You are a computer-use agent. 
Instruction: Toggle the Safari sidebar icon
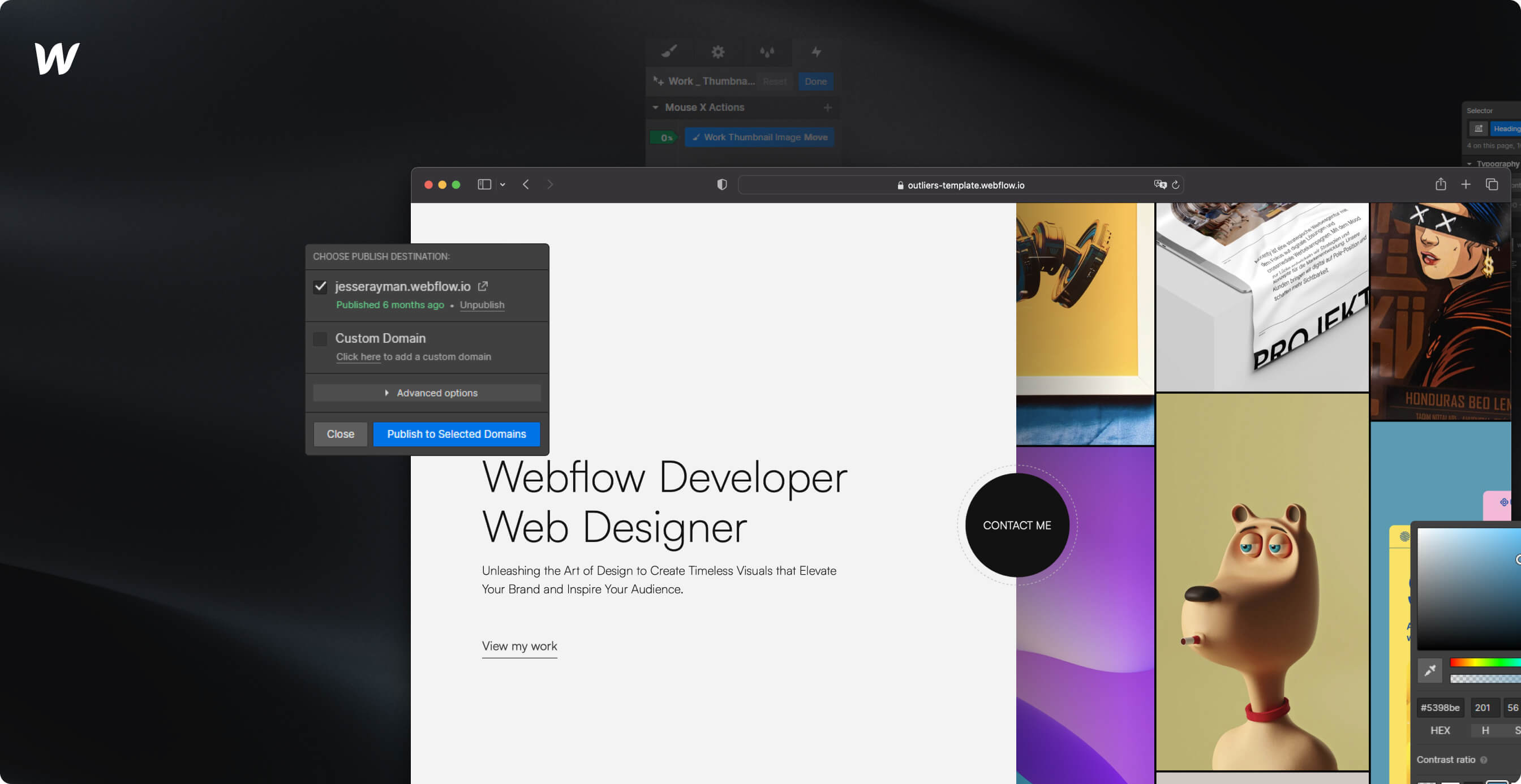click(x=484, y=184)
